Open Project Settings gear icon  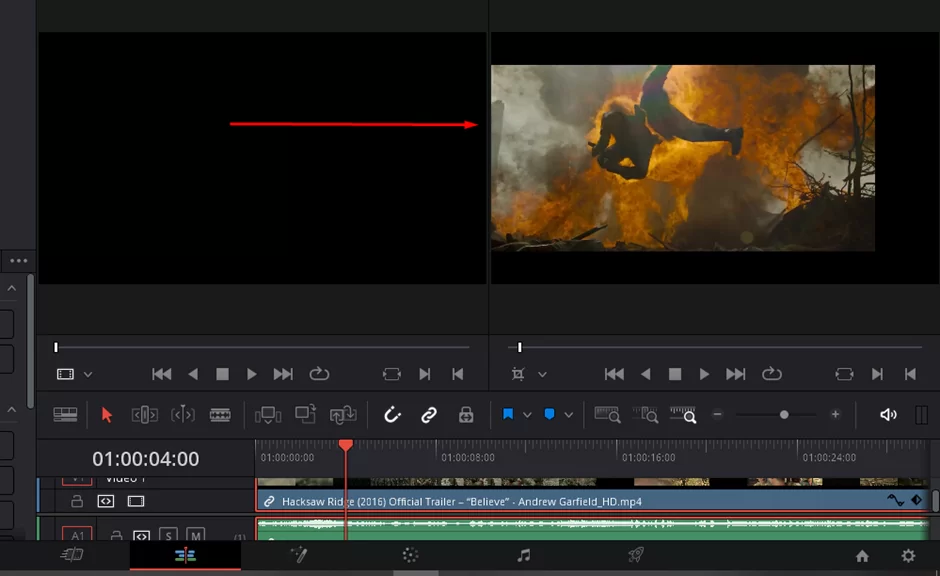click(x=909, y=556)
